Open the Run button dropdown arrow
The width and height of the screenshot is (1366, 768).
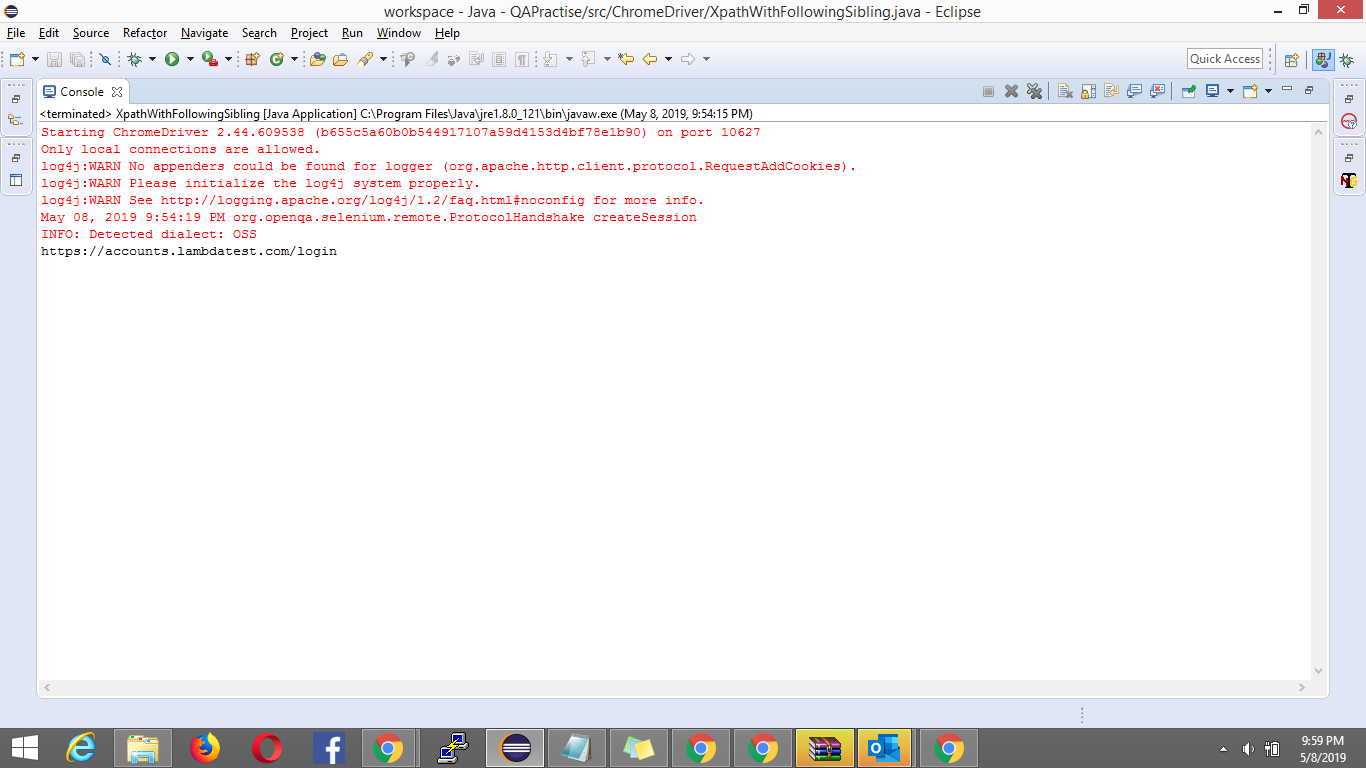189,59
